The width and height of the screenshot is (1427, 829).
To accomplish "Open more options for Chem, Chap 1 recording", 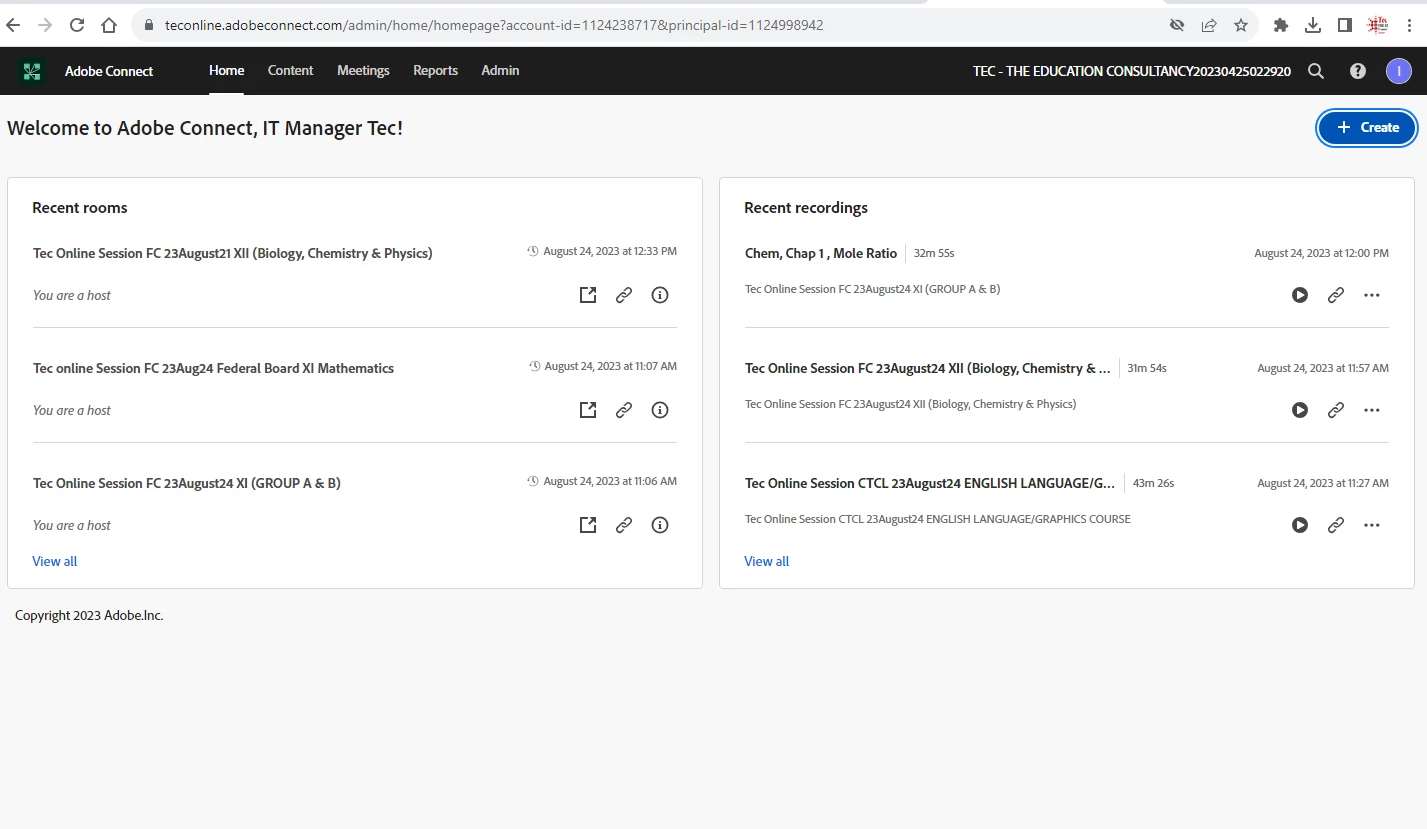I will click(x=1372, y=295).
